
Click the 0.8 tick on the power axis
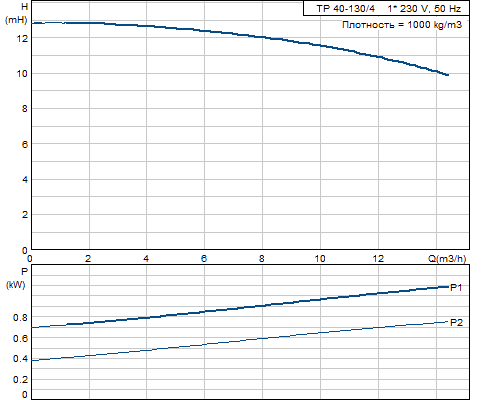pos(20,318)
